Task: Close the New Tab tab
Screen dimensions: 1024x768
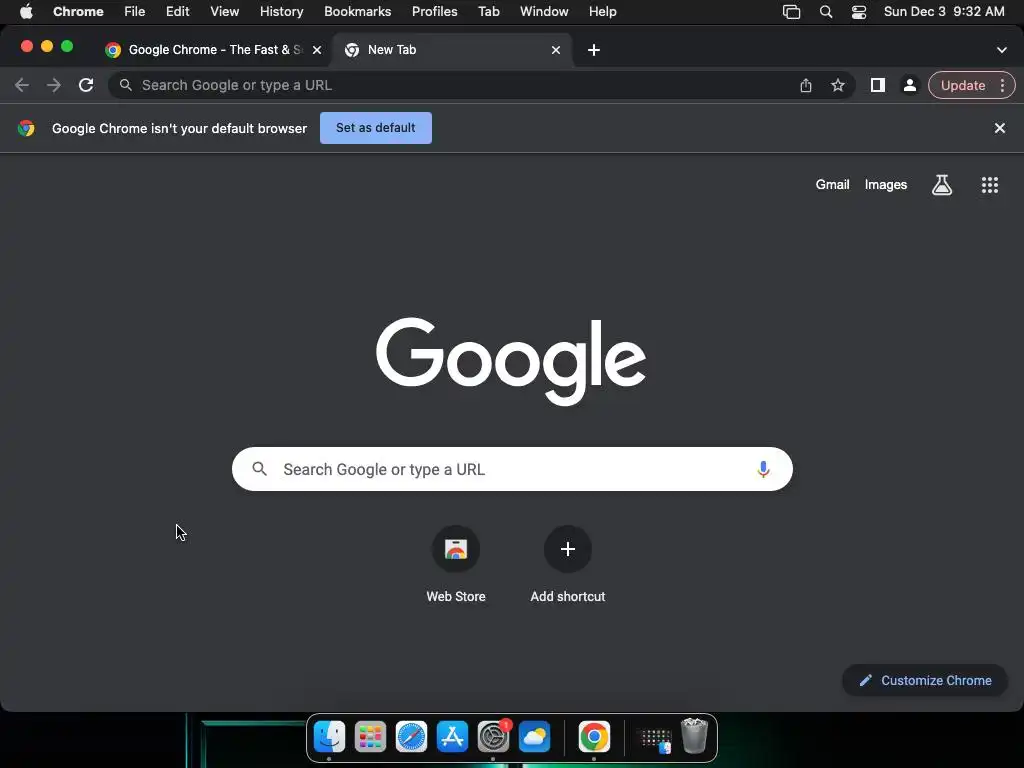Action: point(556,50)
